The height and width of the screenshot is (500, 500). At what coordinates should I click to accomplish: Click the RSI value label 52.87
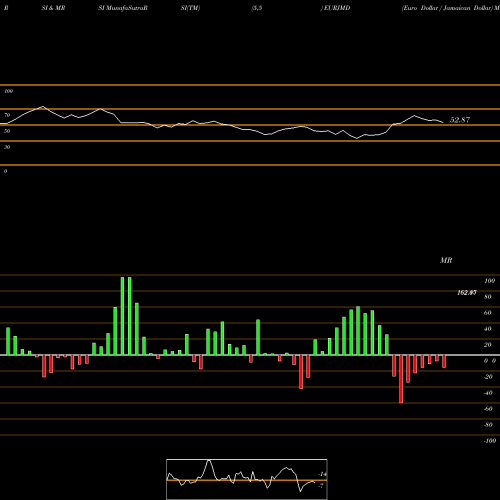tap(460, 120)
